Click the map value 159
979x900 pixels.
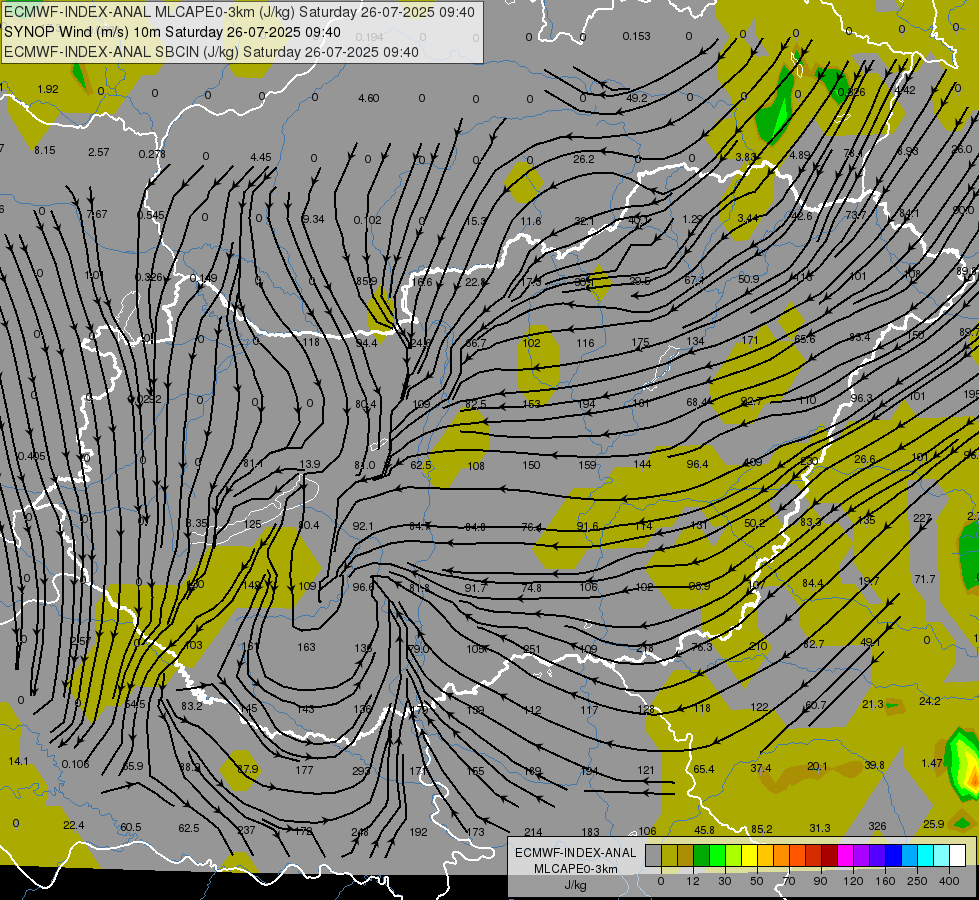(x=587, y=465)
